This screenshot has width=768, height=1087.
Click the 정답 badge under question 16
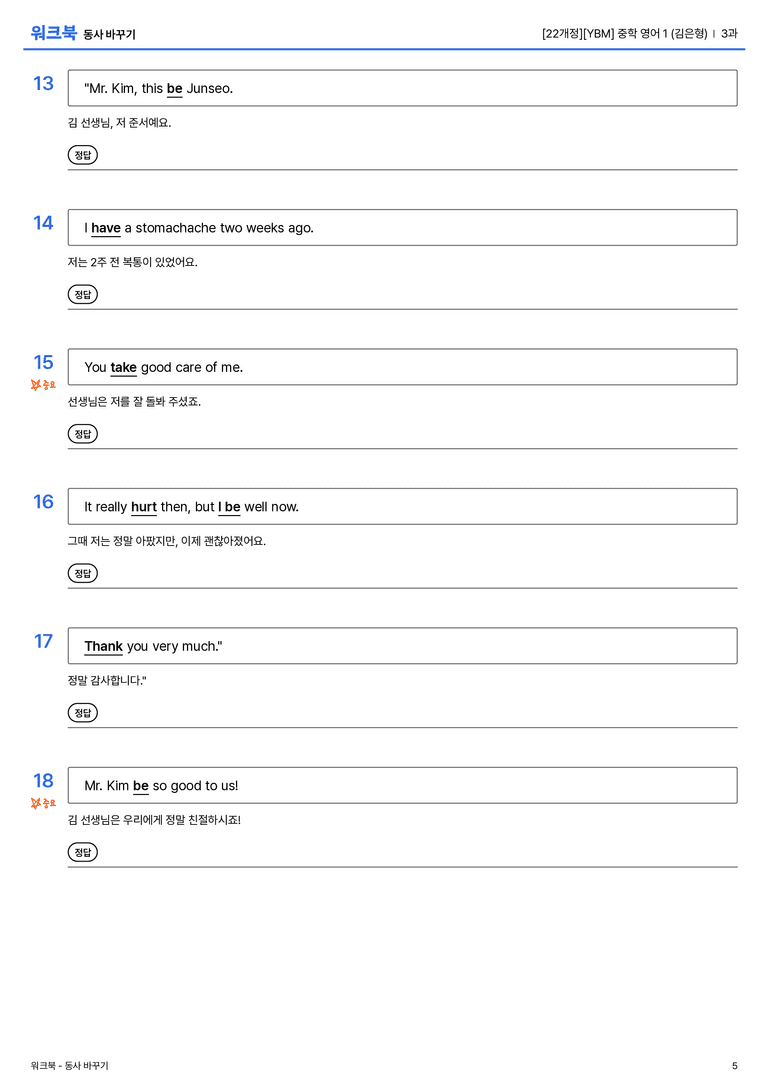[82, 573]
